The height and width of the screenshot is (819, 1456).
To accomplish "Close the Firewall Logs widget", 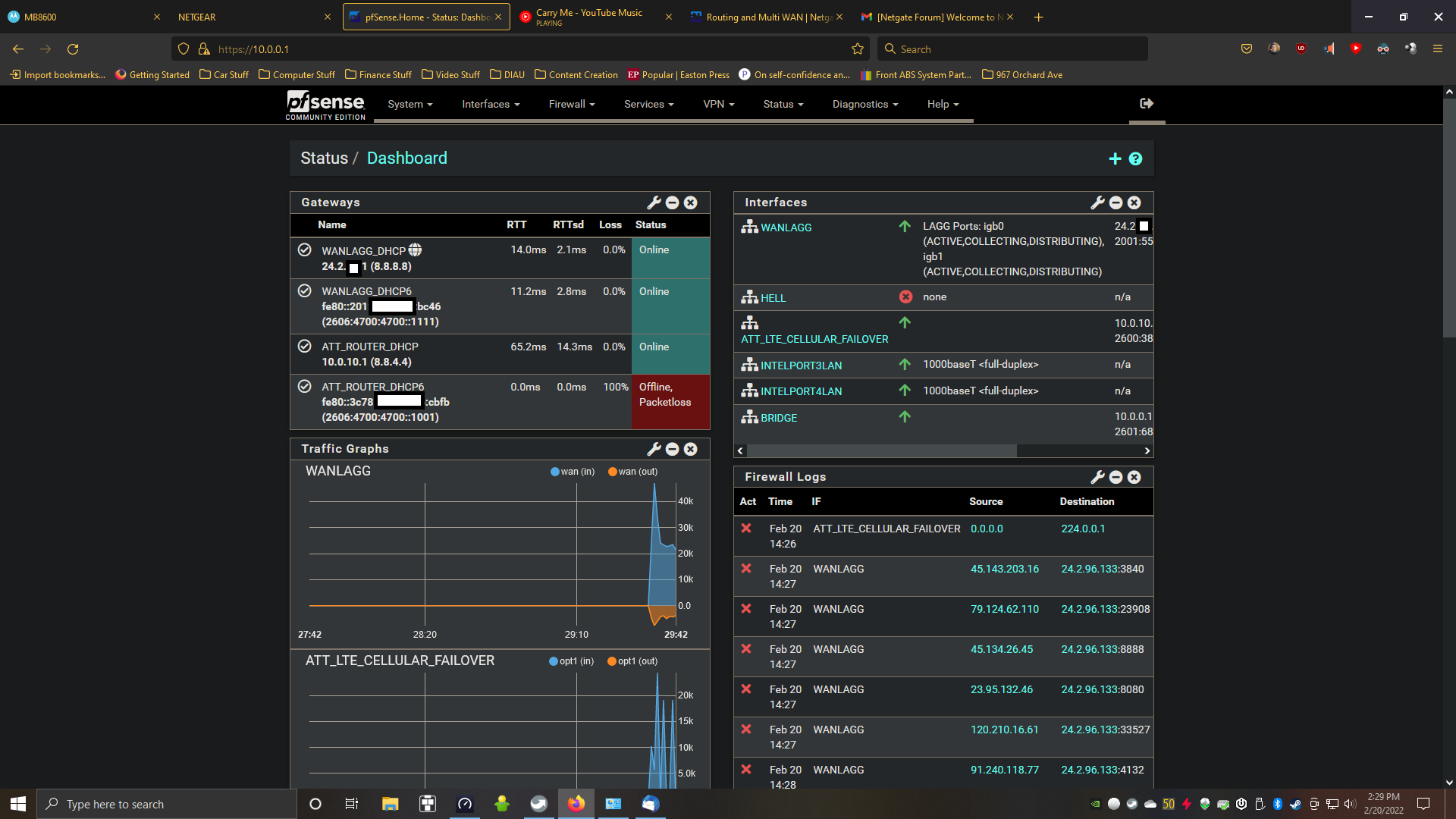I will coord(1134,477).
